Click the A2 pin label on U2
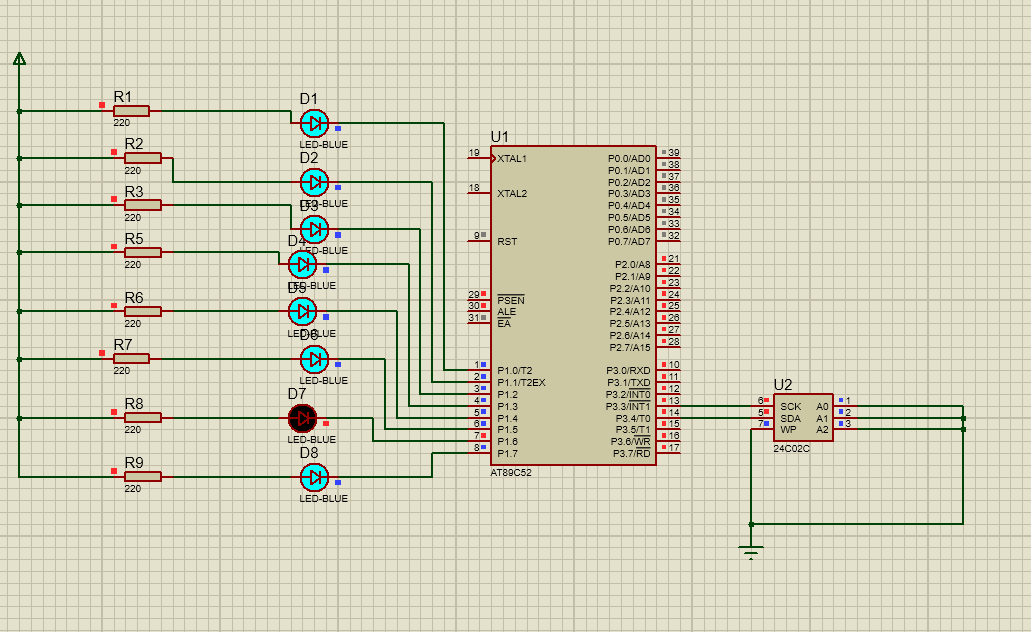The image size is (1031, 632). coord(823,429)
